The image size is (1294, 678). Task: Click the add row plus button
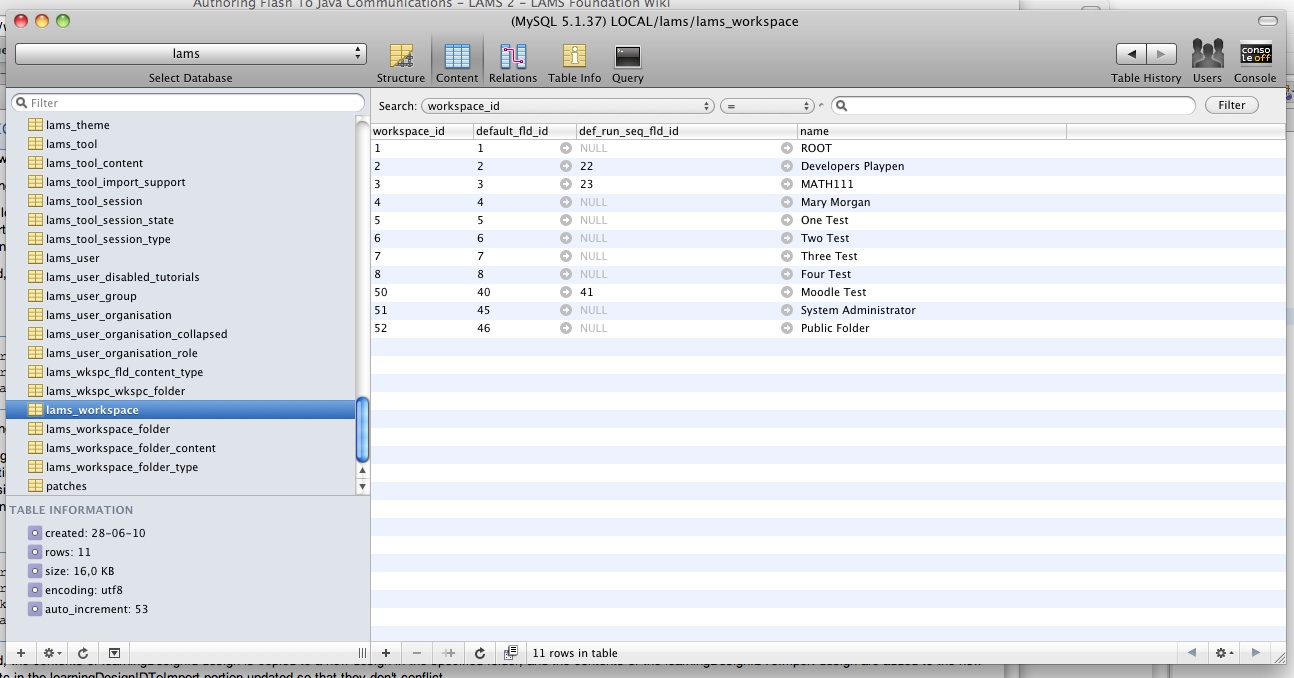pos(386,653)
